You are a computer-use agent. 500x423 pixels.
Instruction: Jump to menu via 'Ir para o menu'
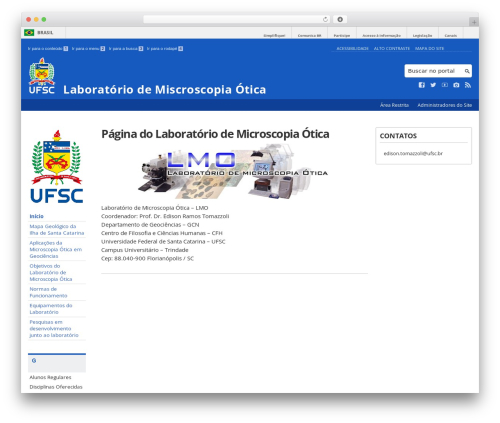[88, 49]
